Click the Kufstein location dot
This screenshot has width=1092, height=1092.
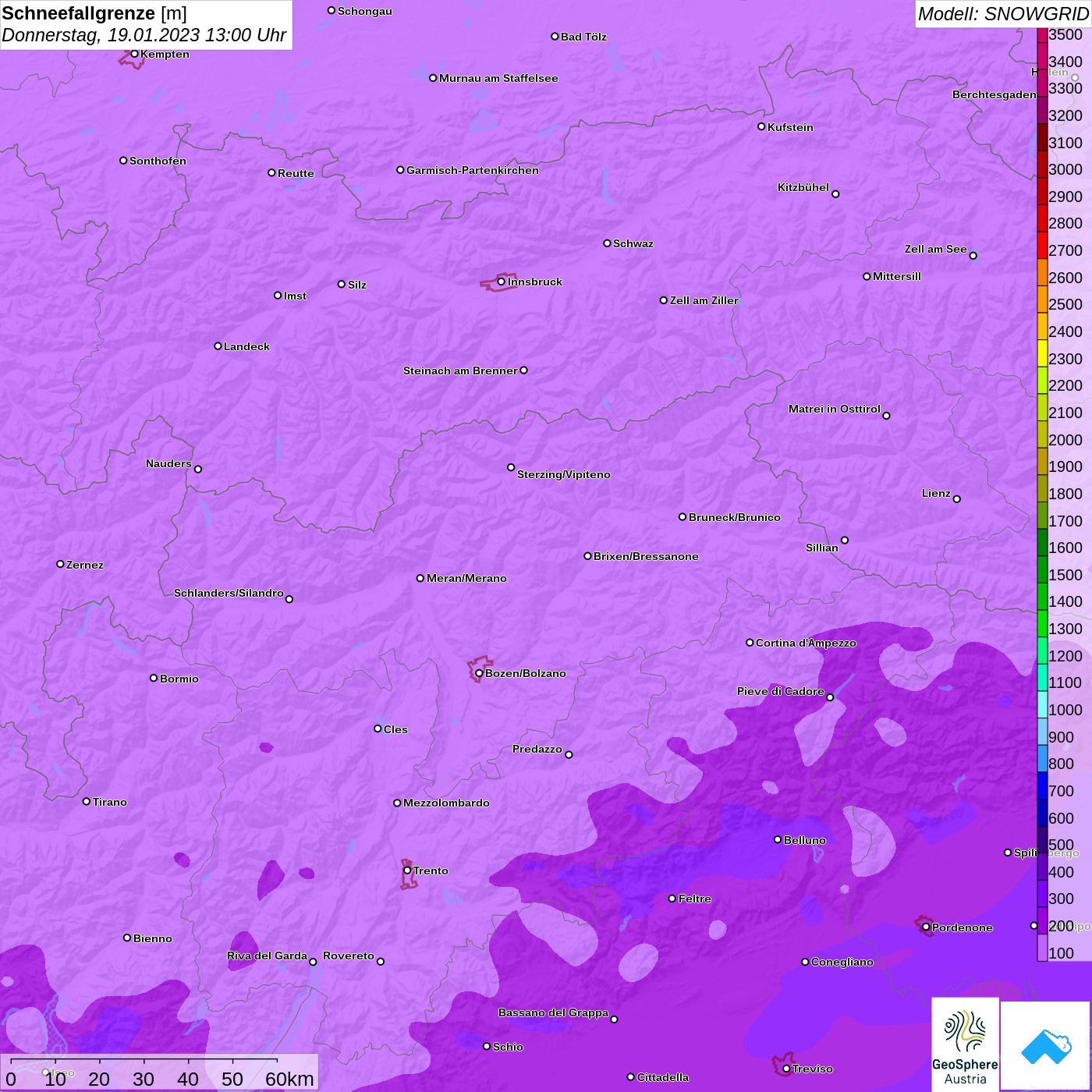click(761, 126)
